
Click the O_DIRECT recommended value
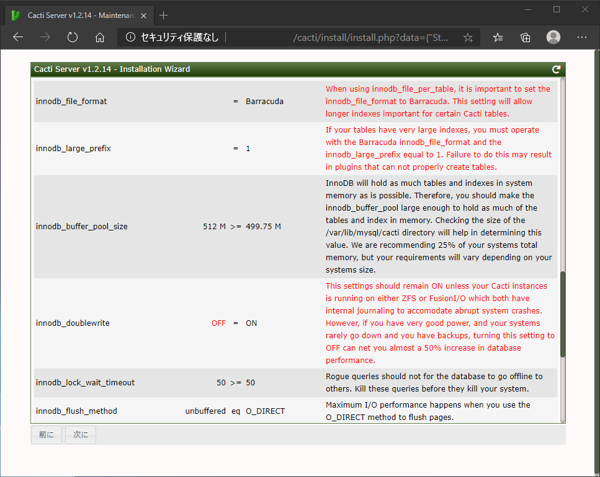[265, 411]
